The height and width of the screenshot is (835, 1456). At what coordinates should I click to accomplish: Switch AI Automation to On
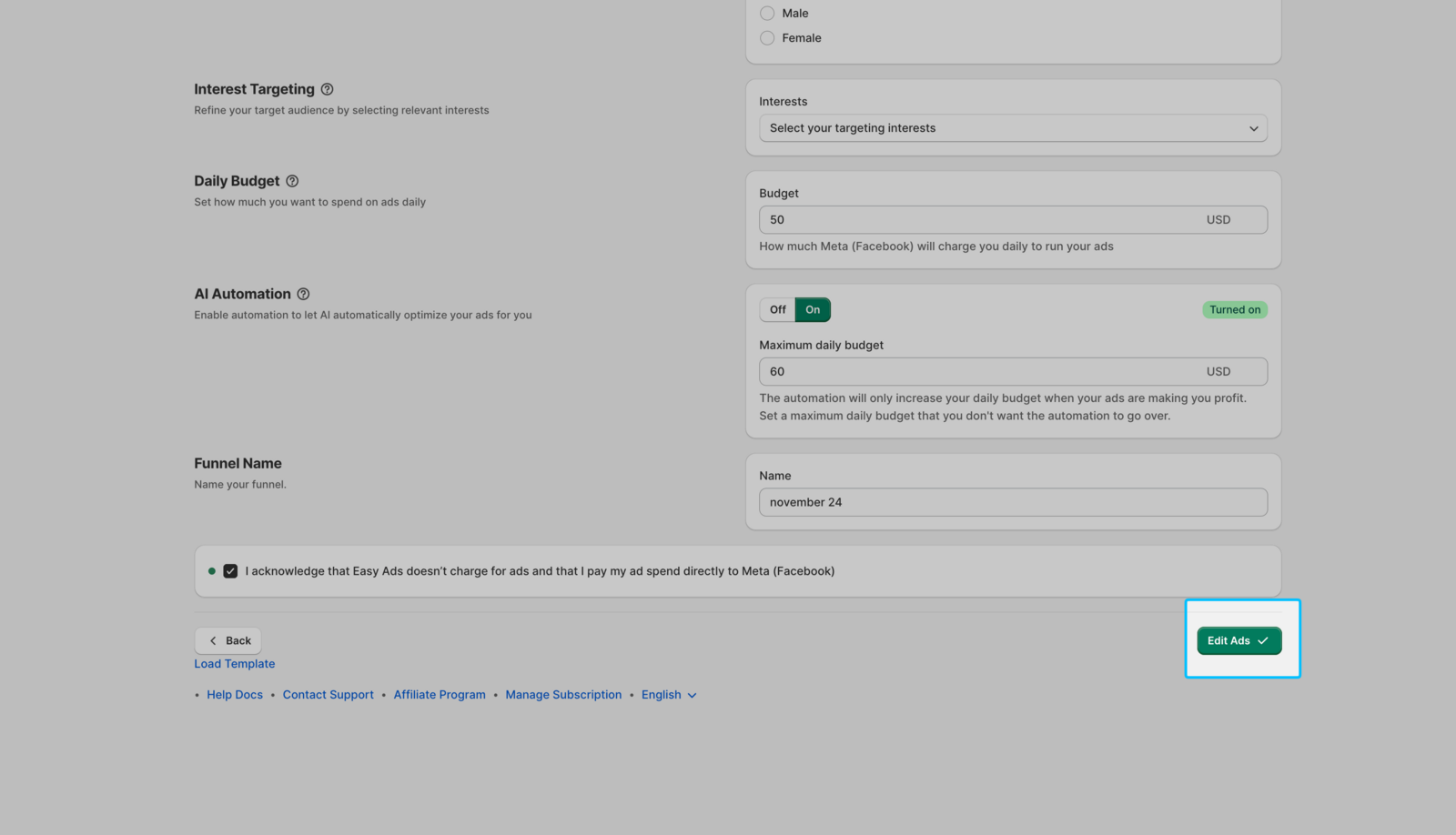tap(813, 309)
